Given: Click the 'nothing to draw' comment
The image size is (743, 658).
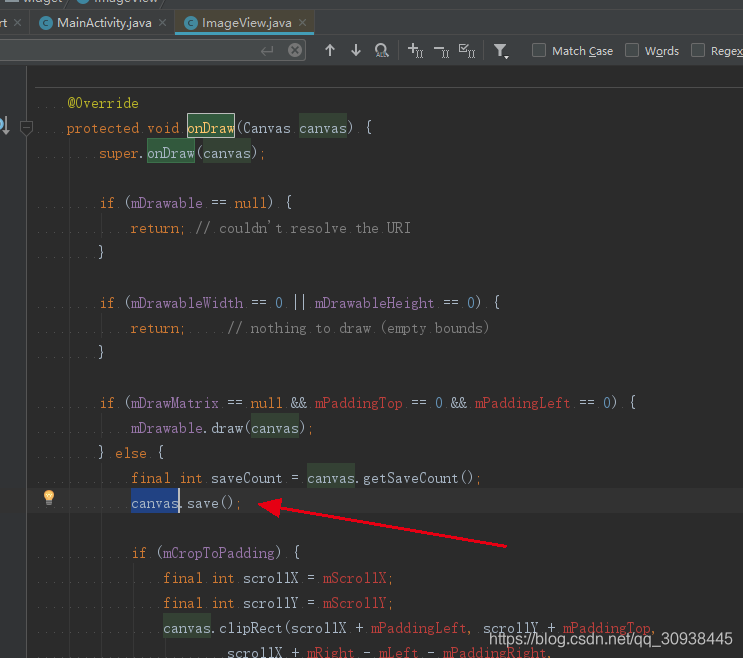Looking at the screenshot, I should coord(358,328).
